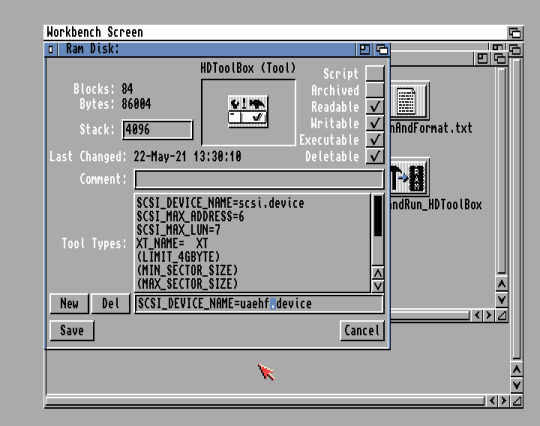Click the outer window depth gadget below the screen gadget

(x=515, y=49)
